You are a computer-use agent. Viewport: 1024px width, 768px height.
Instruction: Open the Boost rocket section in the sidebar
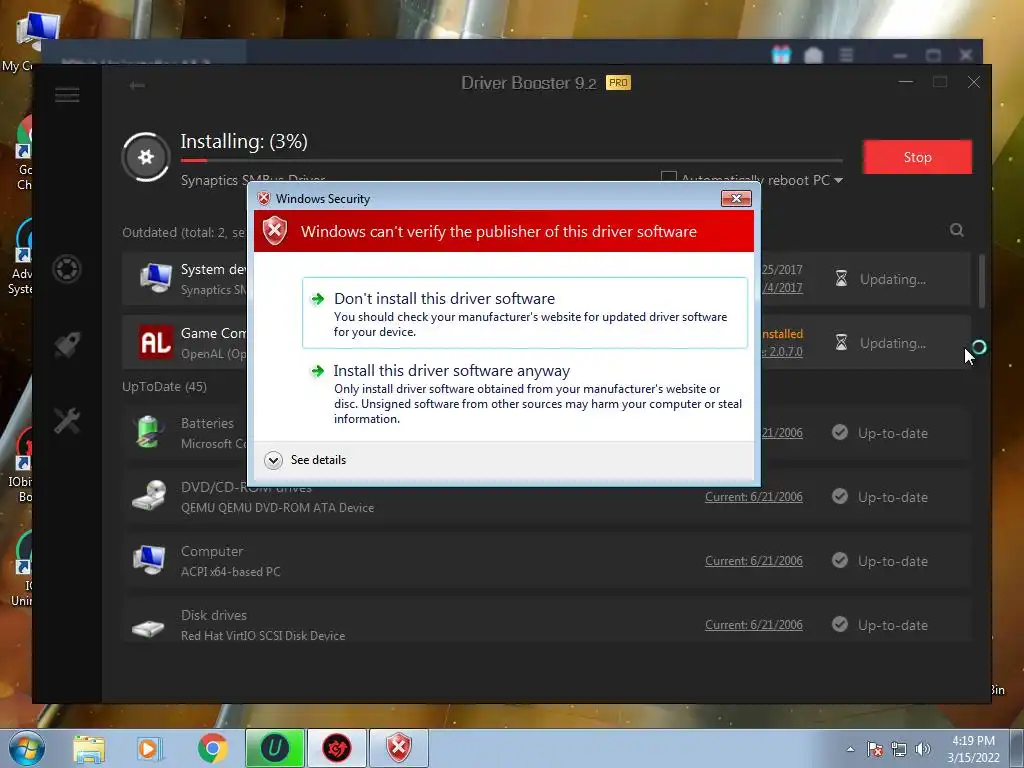(67, 345)
